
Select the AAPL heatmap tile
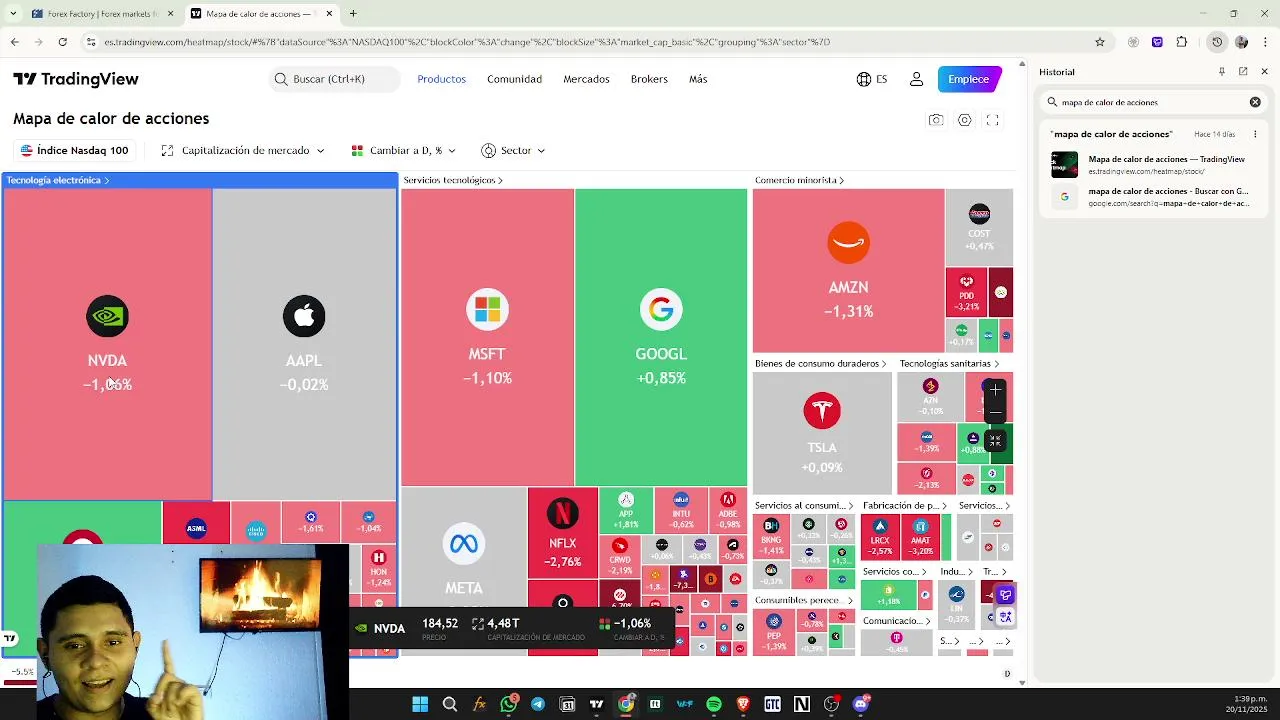click(304, 344)
